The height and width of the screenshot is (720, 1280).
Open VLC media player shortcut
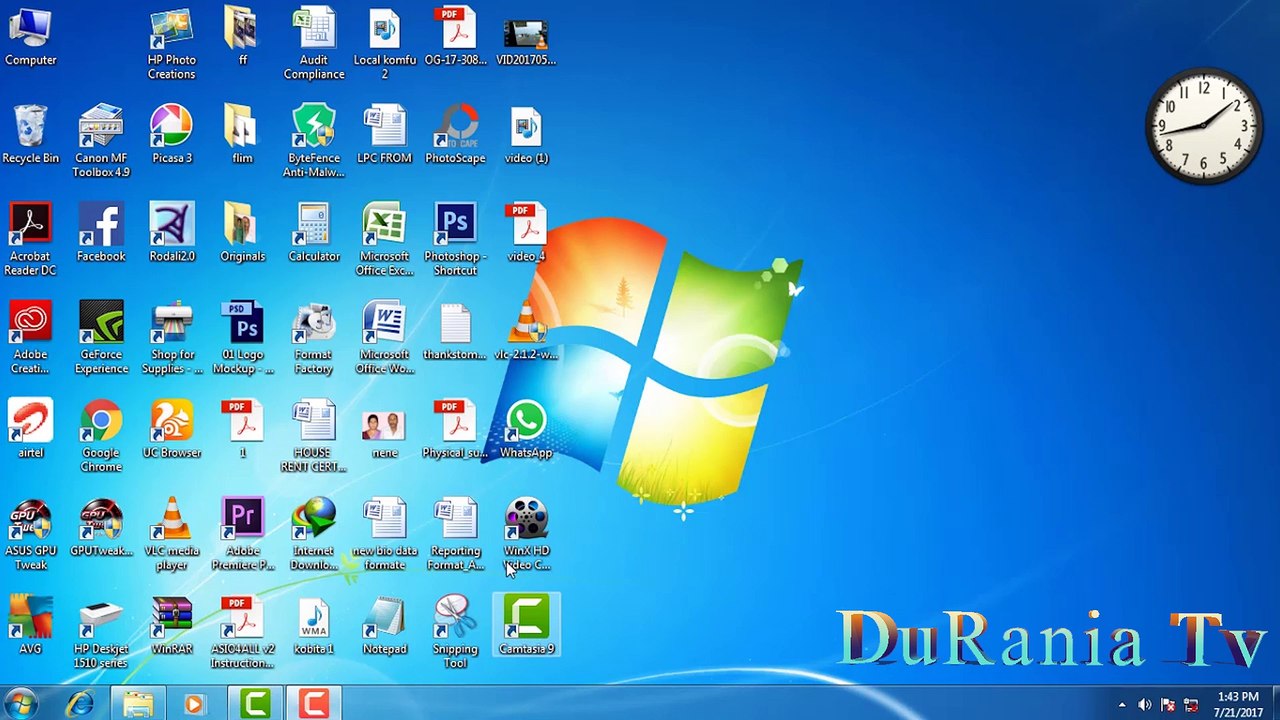tap(172, 534)
